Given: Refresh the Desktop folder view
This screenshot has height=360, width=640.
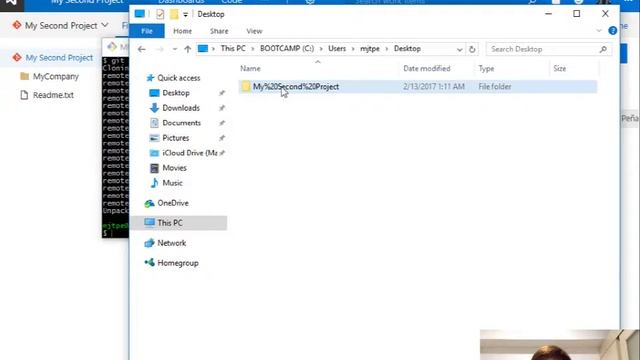Looking at the screenshot, I should [x=472, y=49].
